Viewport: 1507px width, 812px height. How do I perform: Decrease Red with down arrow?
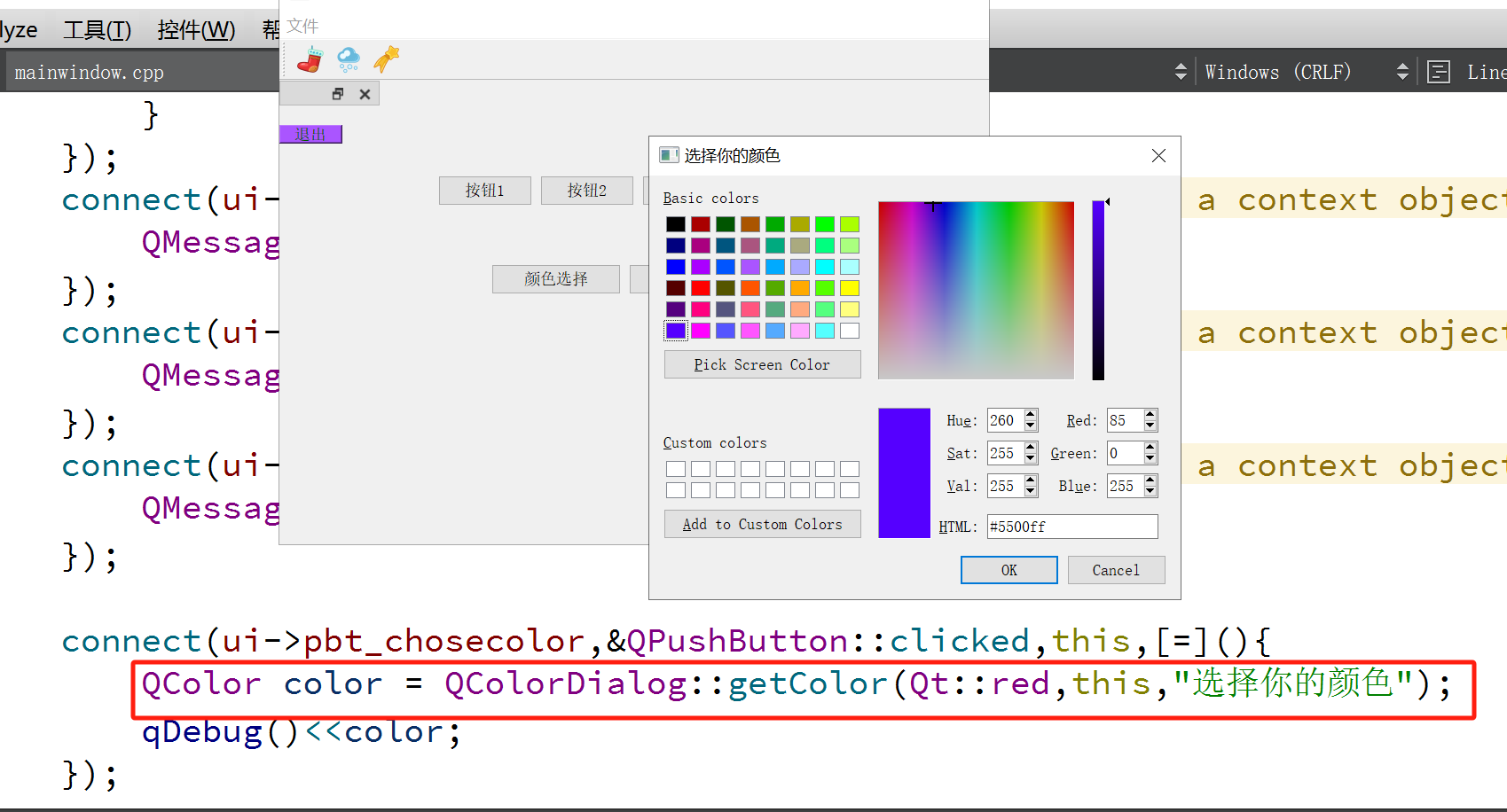(x=1150, y=426)
